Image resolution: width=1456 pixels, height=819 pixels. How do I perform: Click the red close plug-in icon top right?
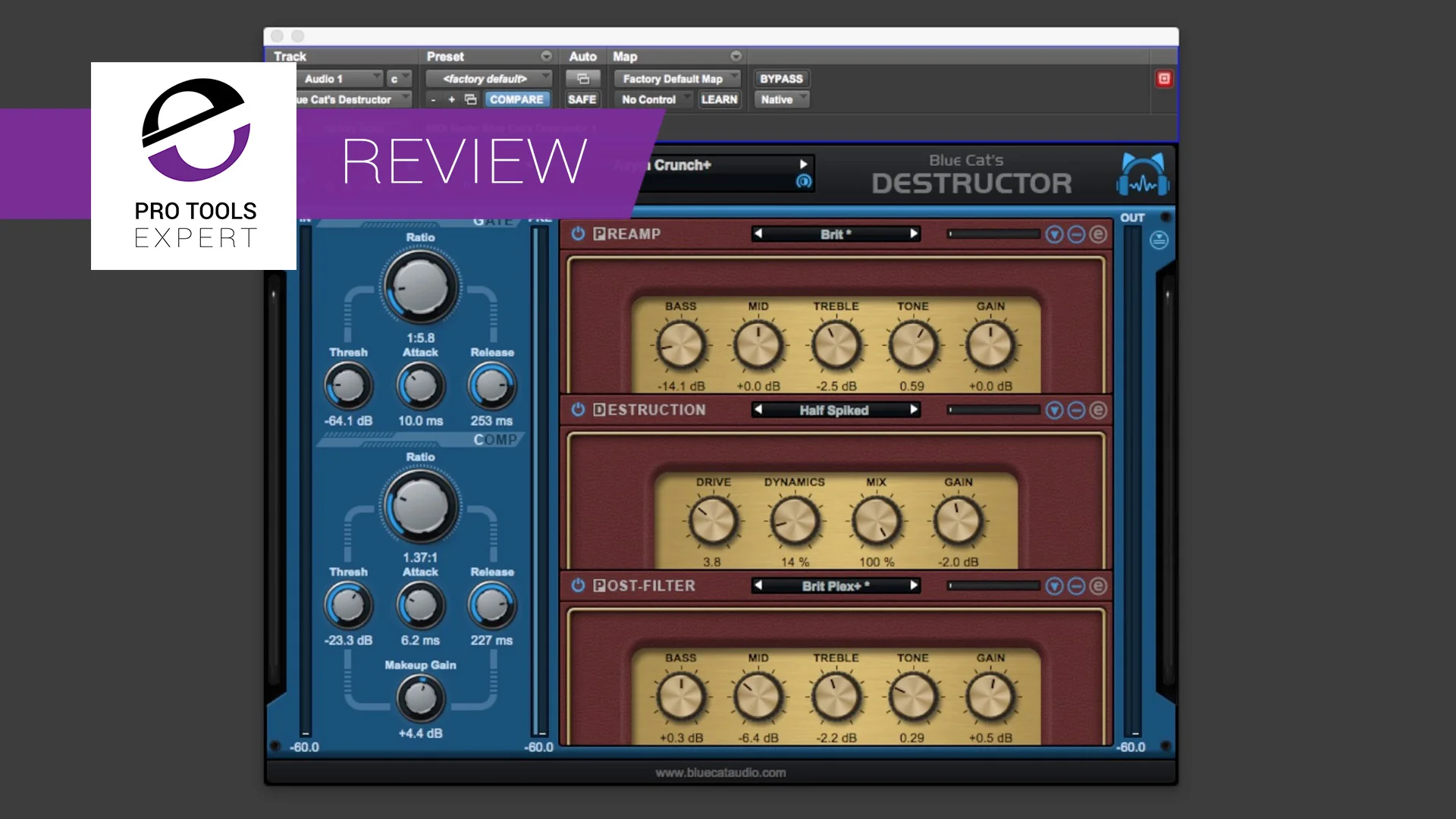(x=1165, y=78)
